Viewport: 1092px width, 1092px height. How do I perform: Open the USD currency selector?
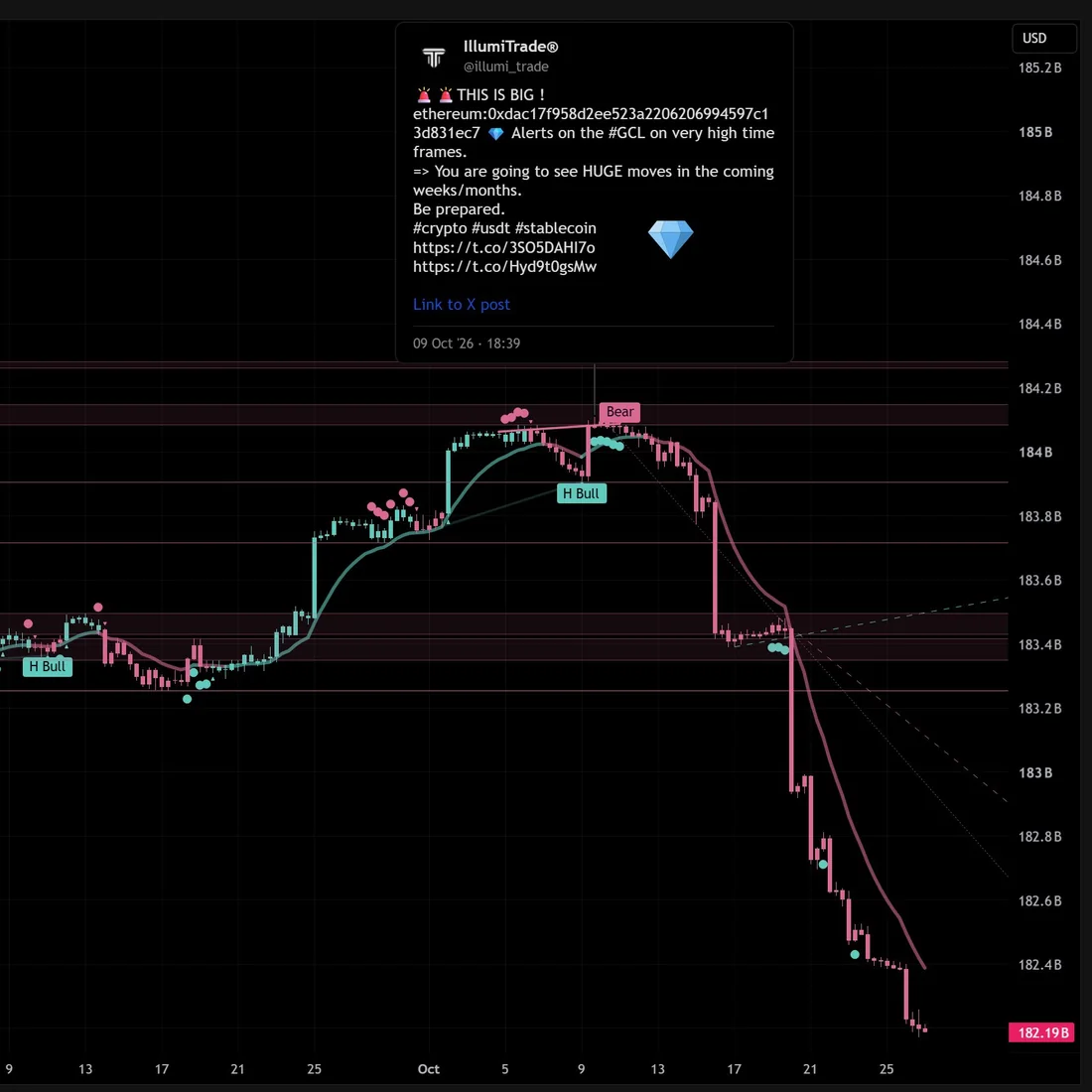(x=1043, y=39)
